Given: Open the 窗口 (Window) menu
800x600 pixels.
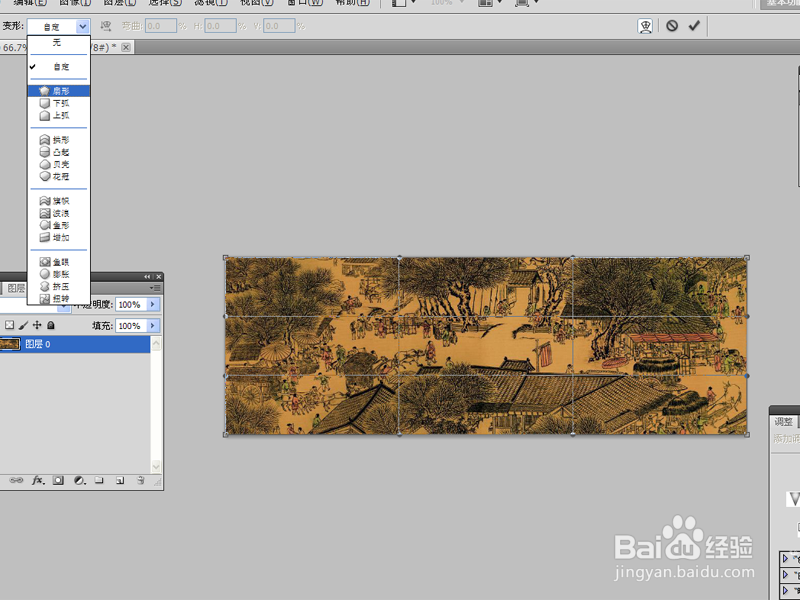Looking at the screenshot, I should [x=305, y=2].
